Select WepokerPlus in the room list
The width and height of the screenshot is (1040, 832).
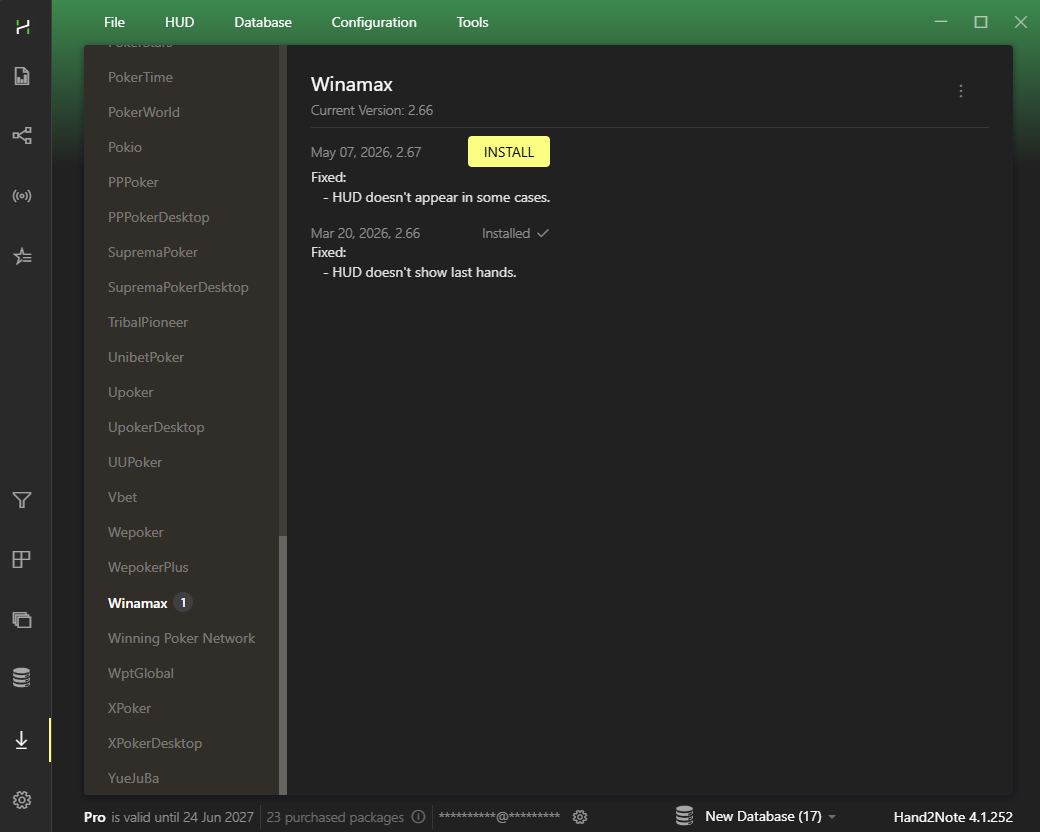click(148, 568)
